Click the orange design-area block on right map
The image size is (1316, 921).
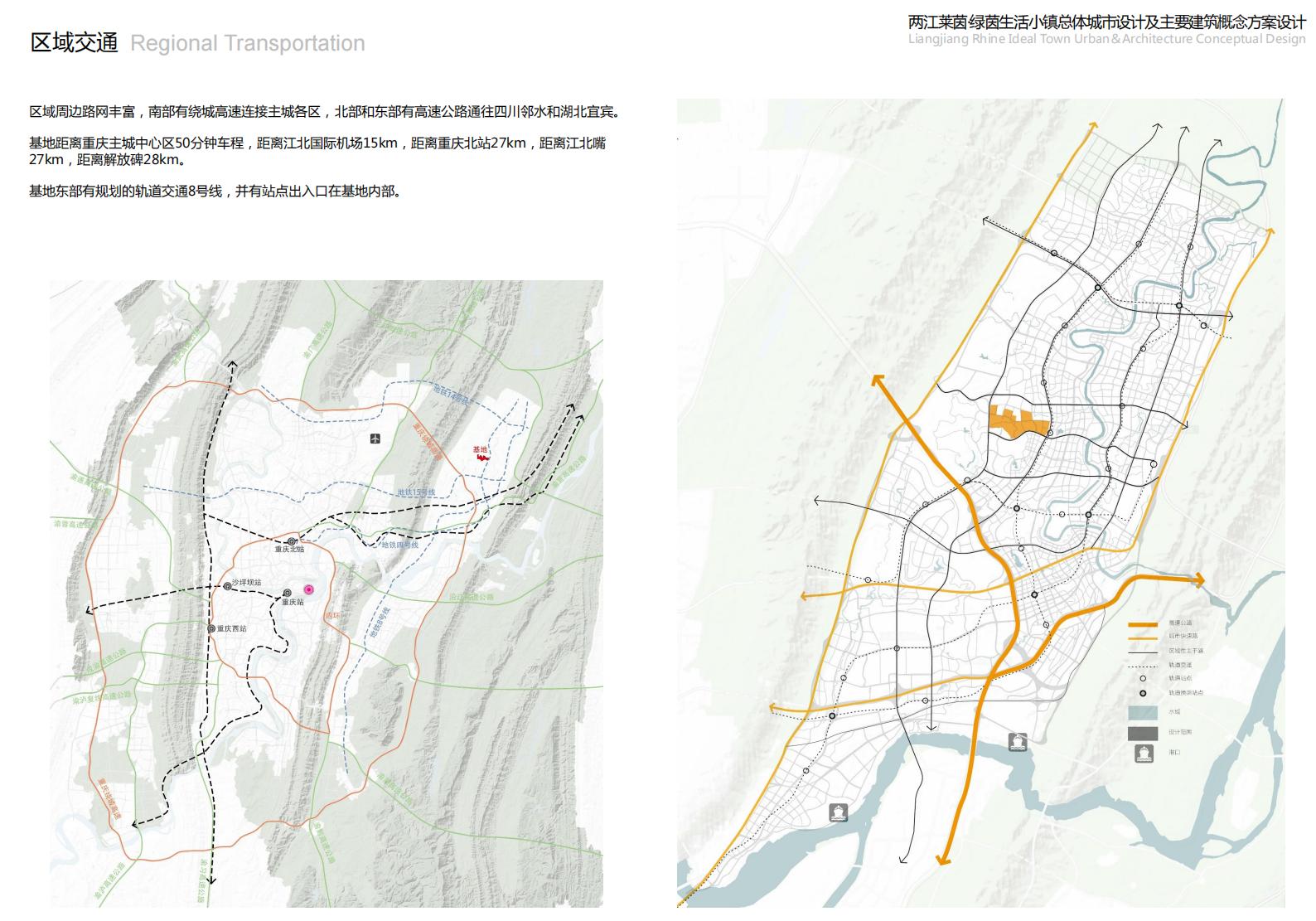point(1018,420)
